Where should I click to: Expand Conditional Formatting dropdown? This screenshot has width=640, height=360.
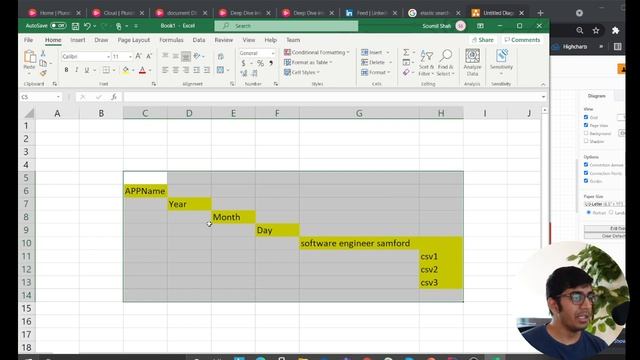click(x=317, y=52)
